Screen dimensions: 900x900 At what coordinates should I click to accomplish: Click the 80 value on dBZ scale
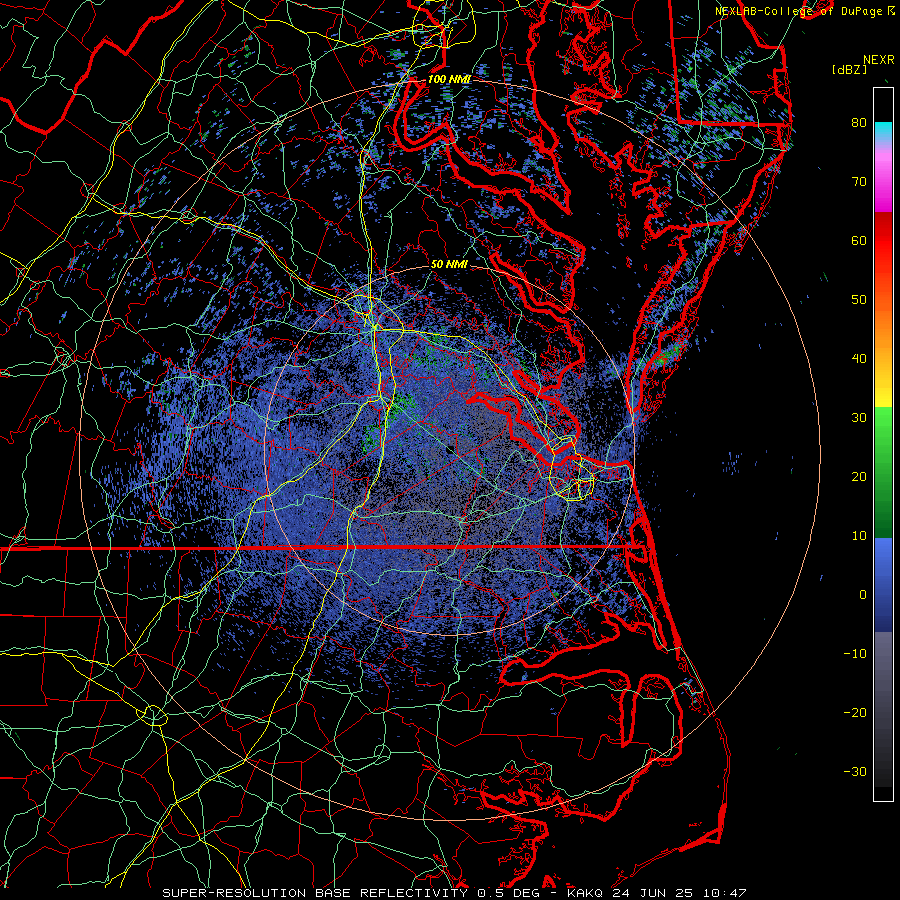point(859,122)
